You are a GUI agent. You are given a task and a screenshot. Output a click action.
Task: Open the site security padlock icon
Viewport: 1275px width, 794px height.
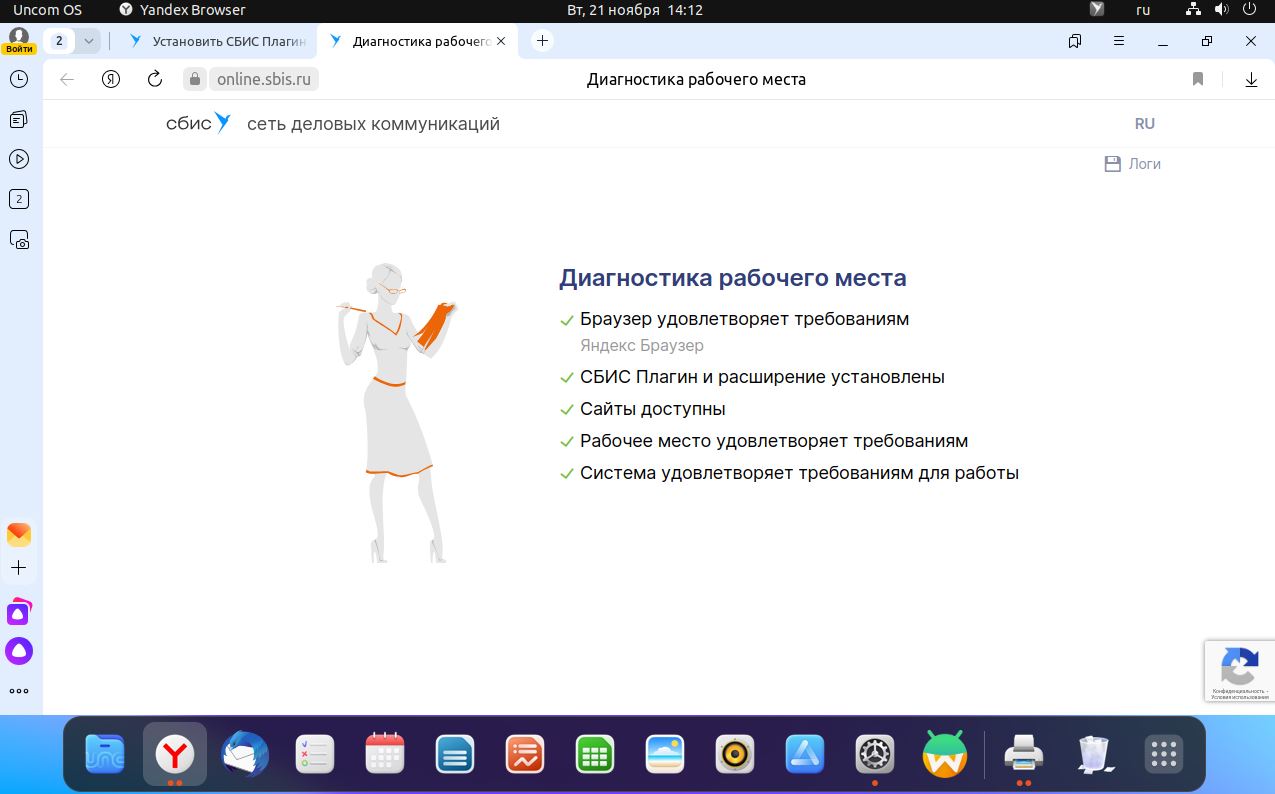click(x=194, y=78)
